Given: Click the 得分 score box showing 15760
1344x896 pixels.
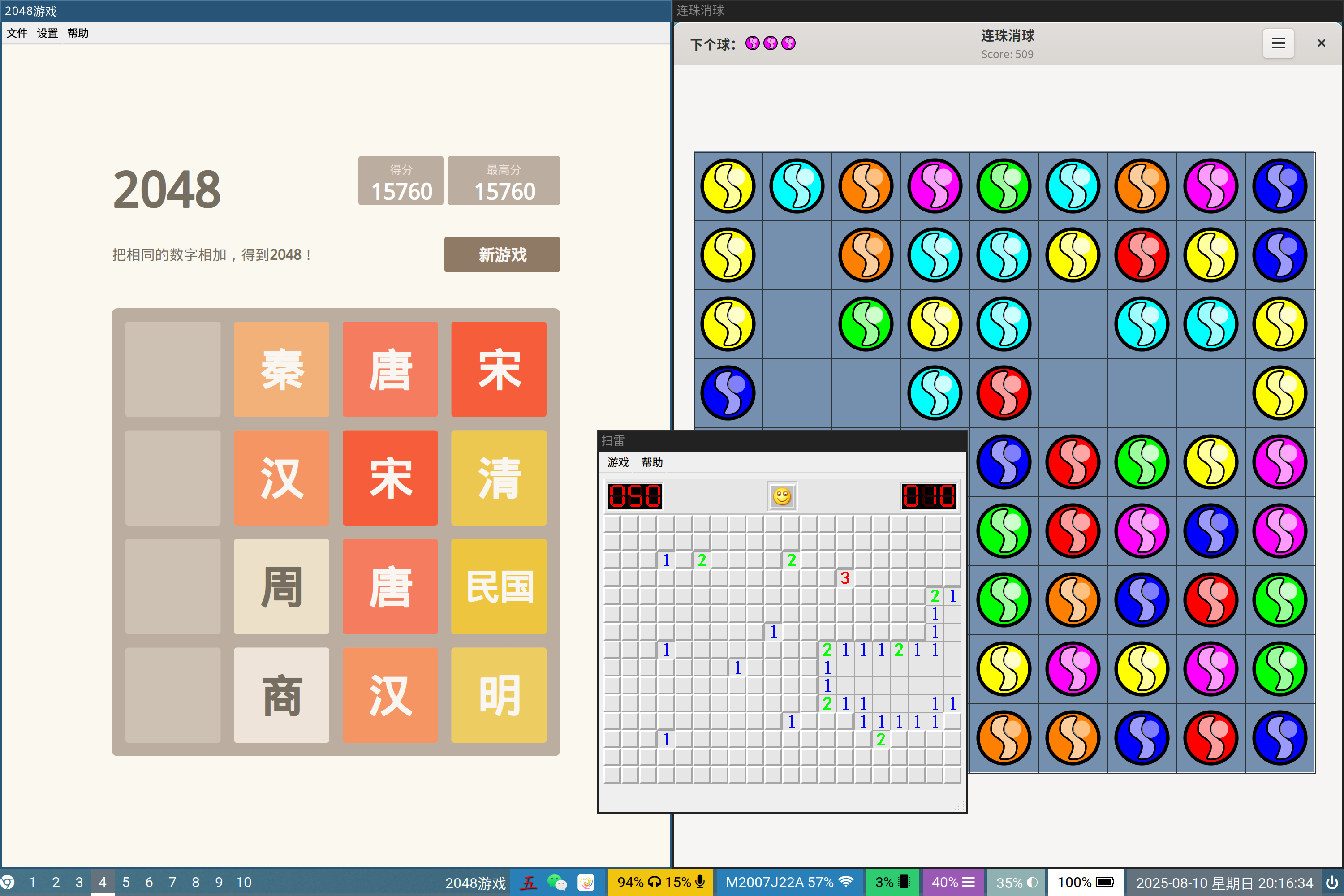Looking at the screenshot, I should (x=401, y=181).
